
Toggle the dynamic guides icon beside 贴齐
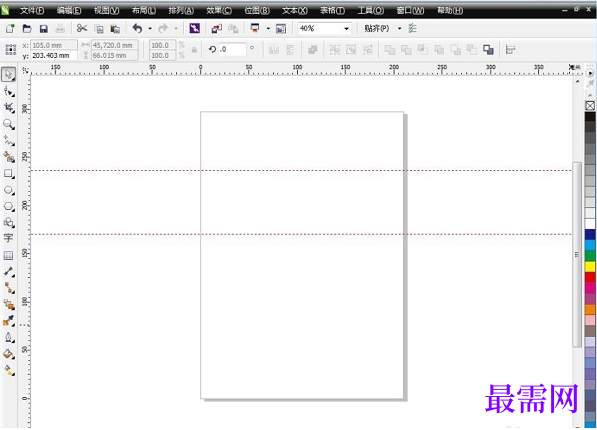(x=413, y=28)
